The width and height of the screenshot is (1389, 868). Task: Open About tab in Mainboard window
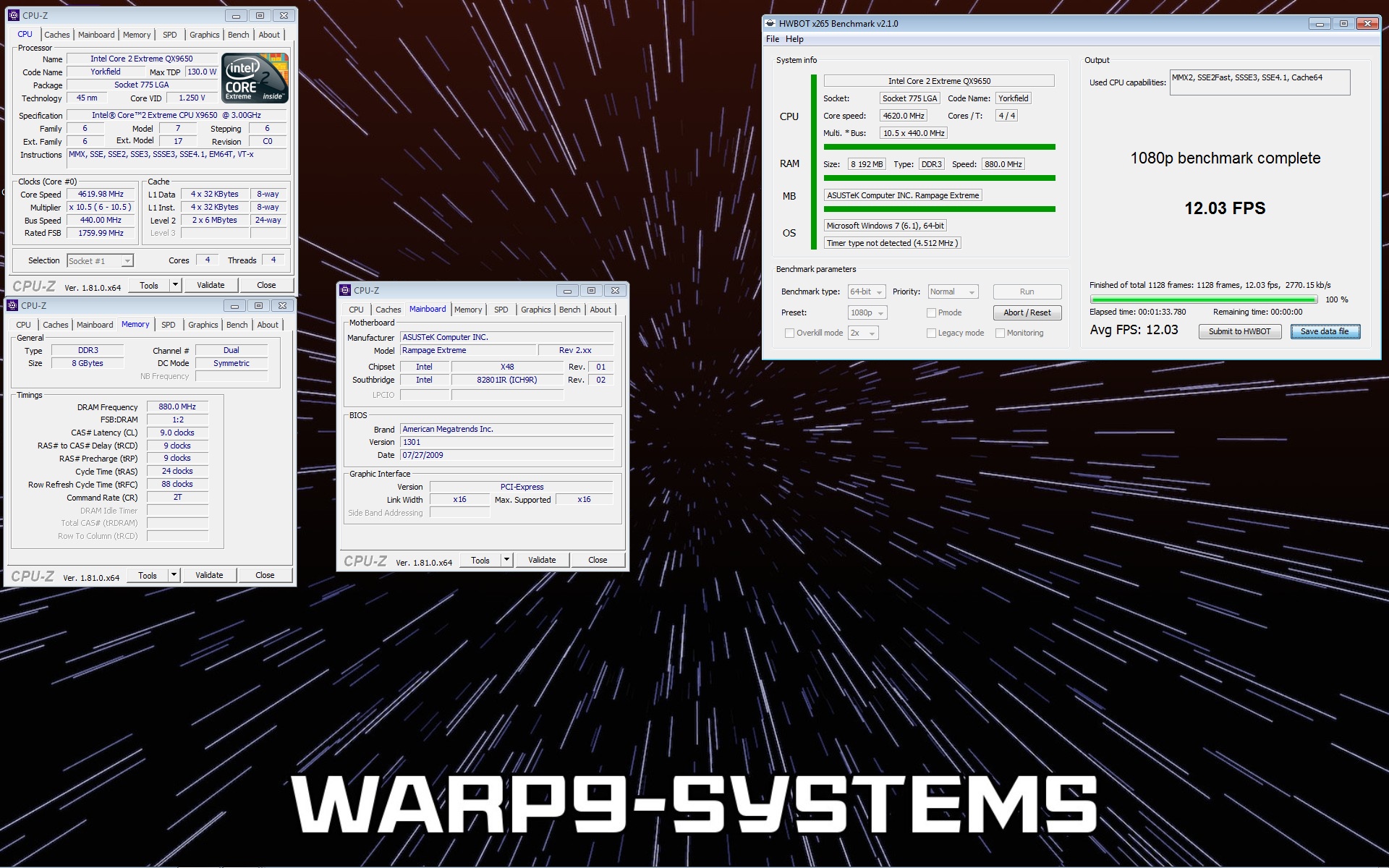tap(600, 310)
